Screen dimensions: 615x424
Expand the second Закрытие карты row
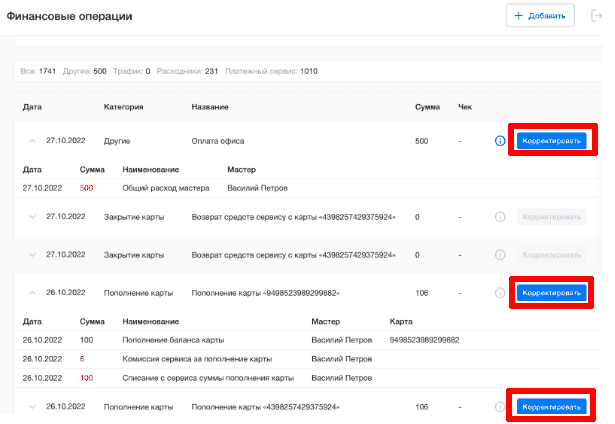[x=32, y=255]
